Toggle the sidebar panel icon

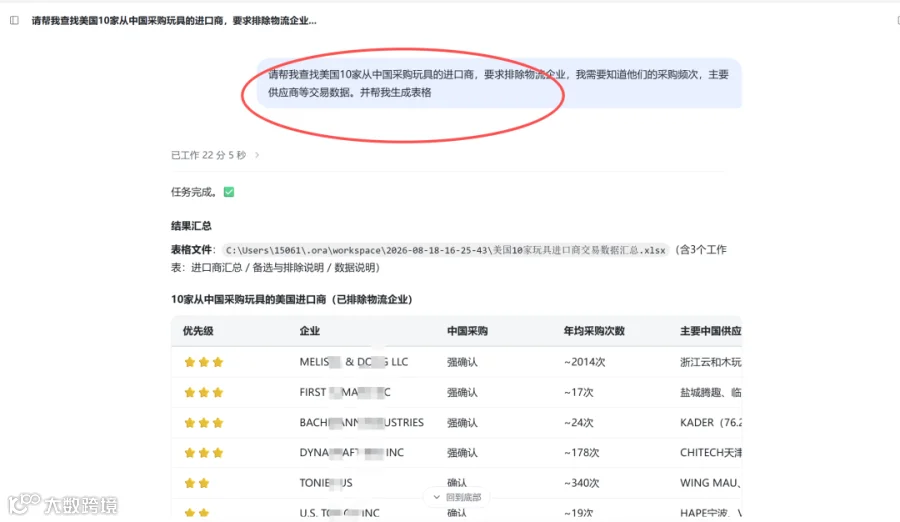(14, 21)
